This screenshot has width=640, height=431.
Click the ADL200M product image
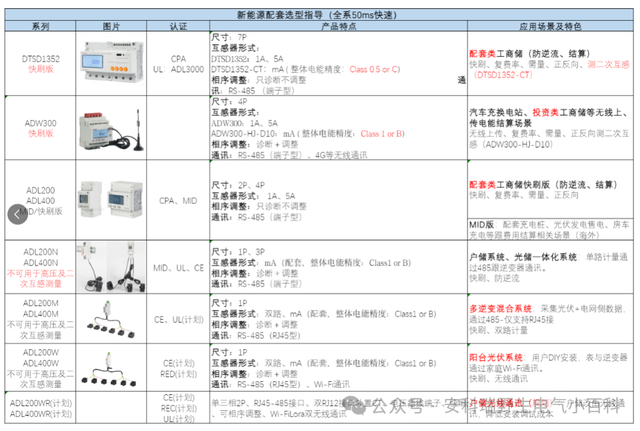coord(110,320)
